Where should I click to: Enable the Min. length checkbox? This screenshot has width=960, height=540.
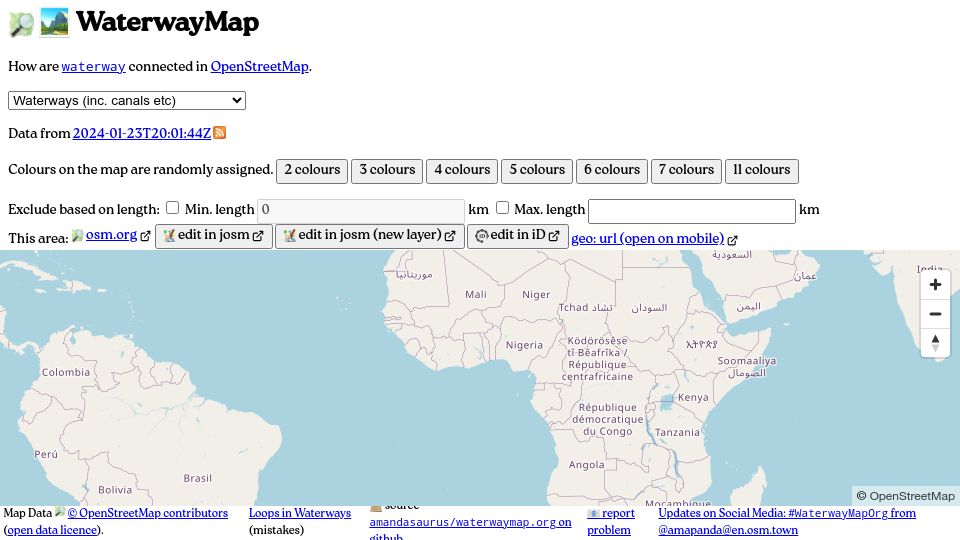click(173, 208)
